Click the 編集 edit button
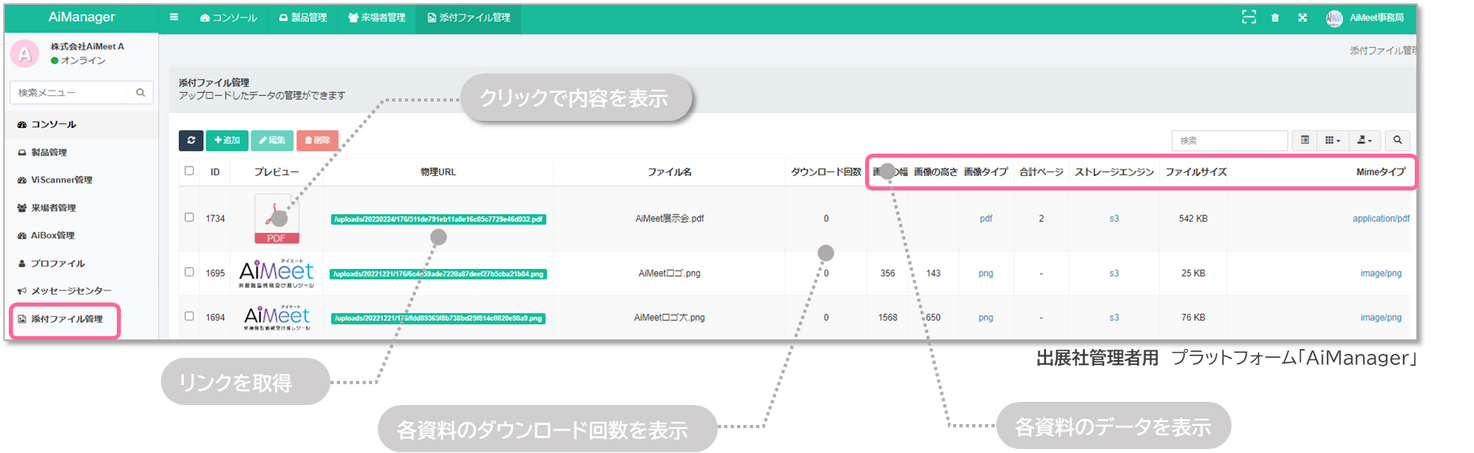This screenshot has height=453, width=1474. click(x=272, y=141)
